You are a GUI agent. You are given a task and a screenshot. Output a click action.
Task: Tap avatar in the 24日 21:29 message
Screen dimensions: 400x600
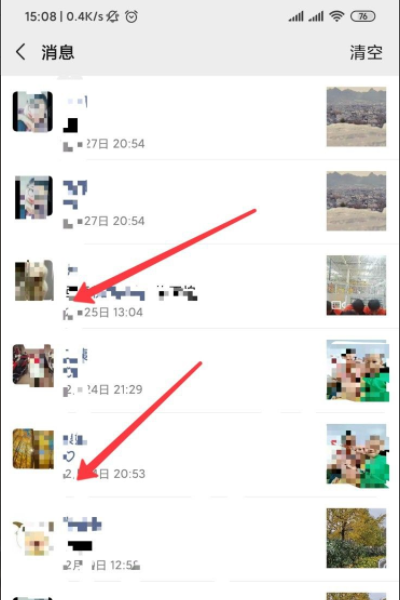click(33, 365)
